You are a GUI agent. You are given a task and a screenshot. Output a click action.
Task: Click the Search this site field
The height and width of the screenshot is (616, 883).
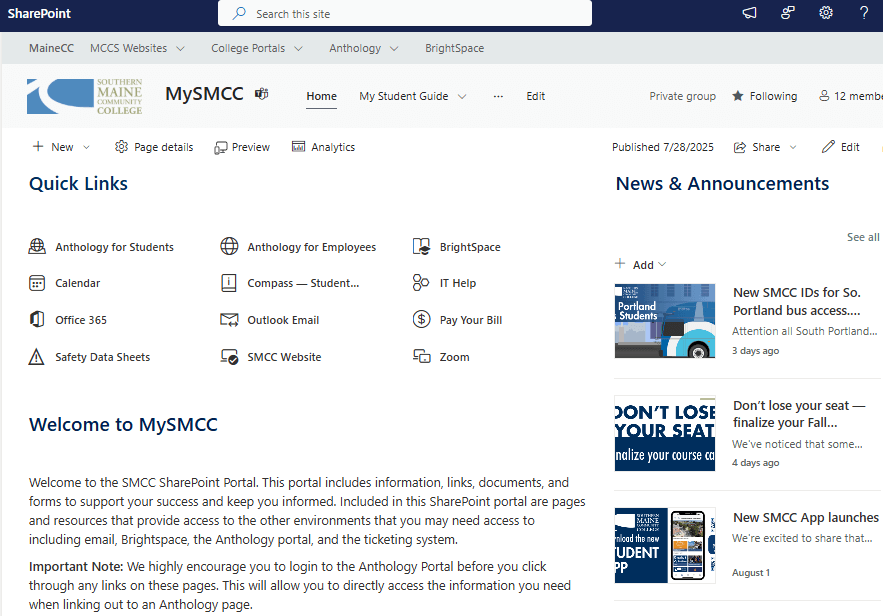(405, 13)
